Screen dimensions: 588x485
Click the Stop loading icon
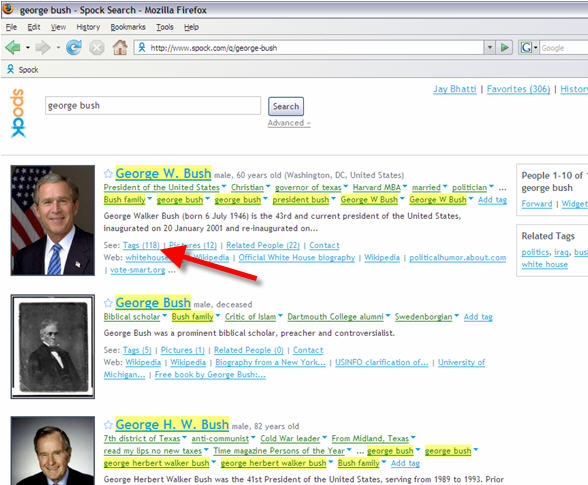(97, 48)
